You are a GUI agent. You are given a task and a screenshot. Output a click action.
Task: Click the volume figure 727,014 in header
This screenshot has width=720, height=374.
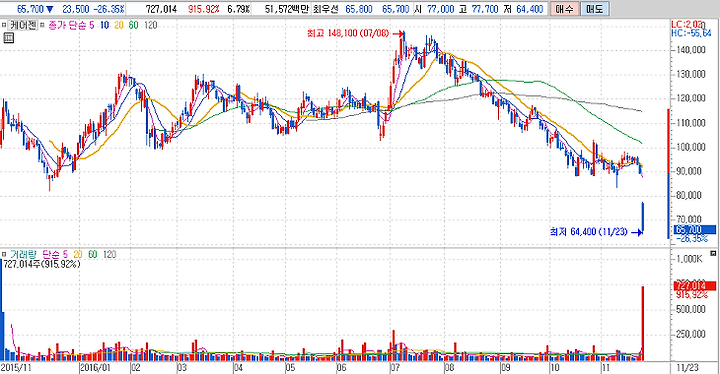(x=161, y=9)
